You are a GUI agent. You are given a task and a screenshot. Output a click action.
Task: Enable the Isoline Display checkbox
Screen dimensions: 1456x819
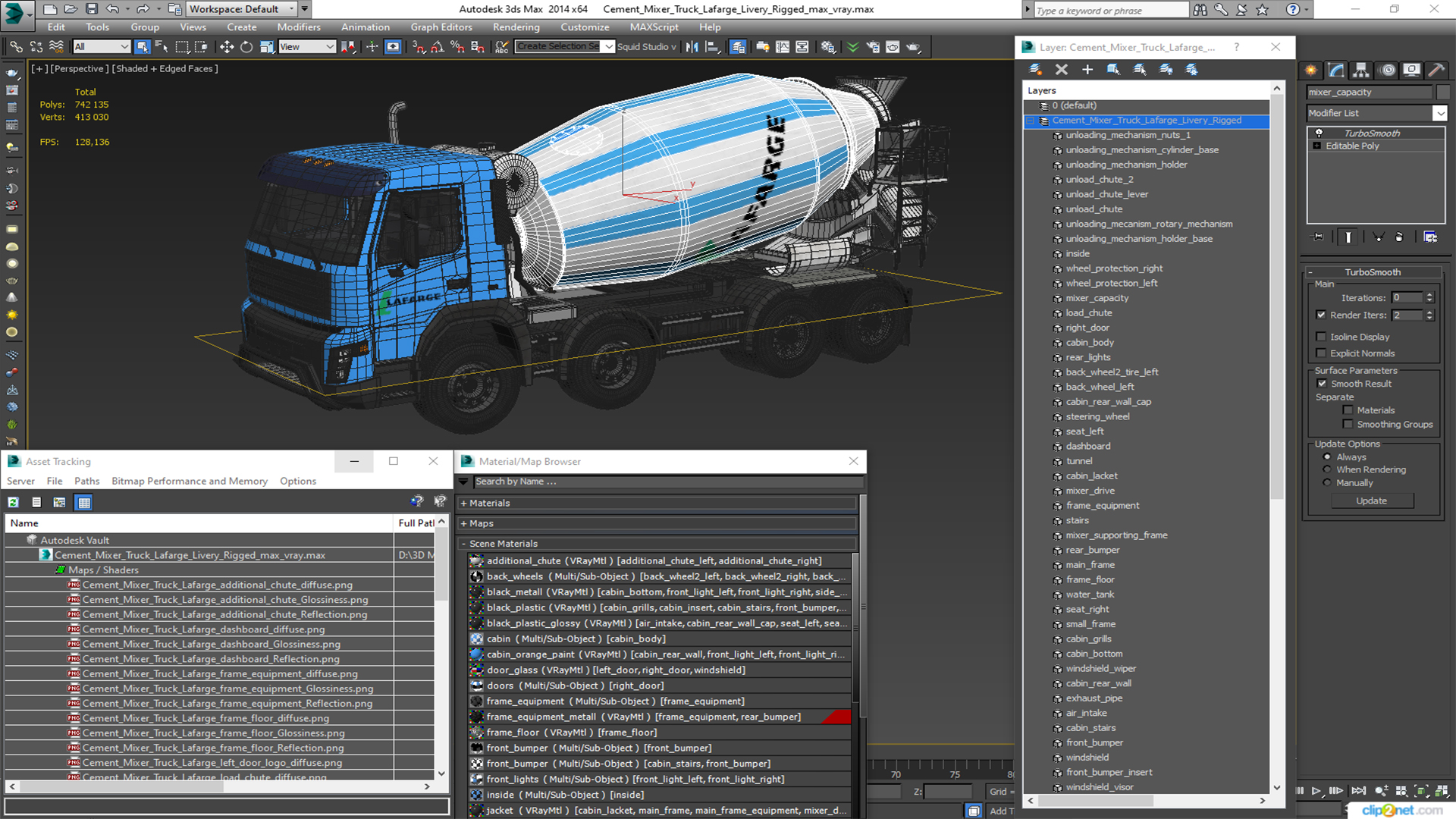tap(1321, 337)
